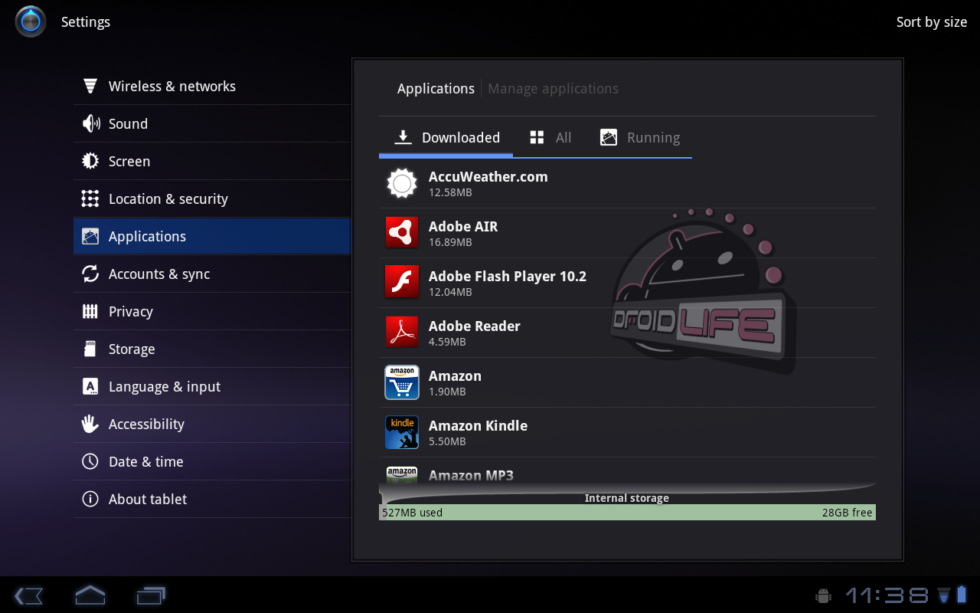Open Accounts & sync settings
Image resolution: width=980 pixels, height=613 pixels.
[x=212, y=274]
